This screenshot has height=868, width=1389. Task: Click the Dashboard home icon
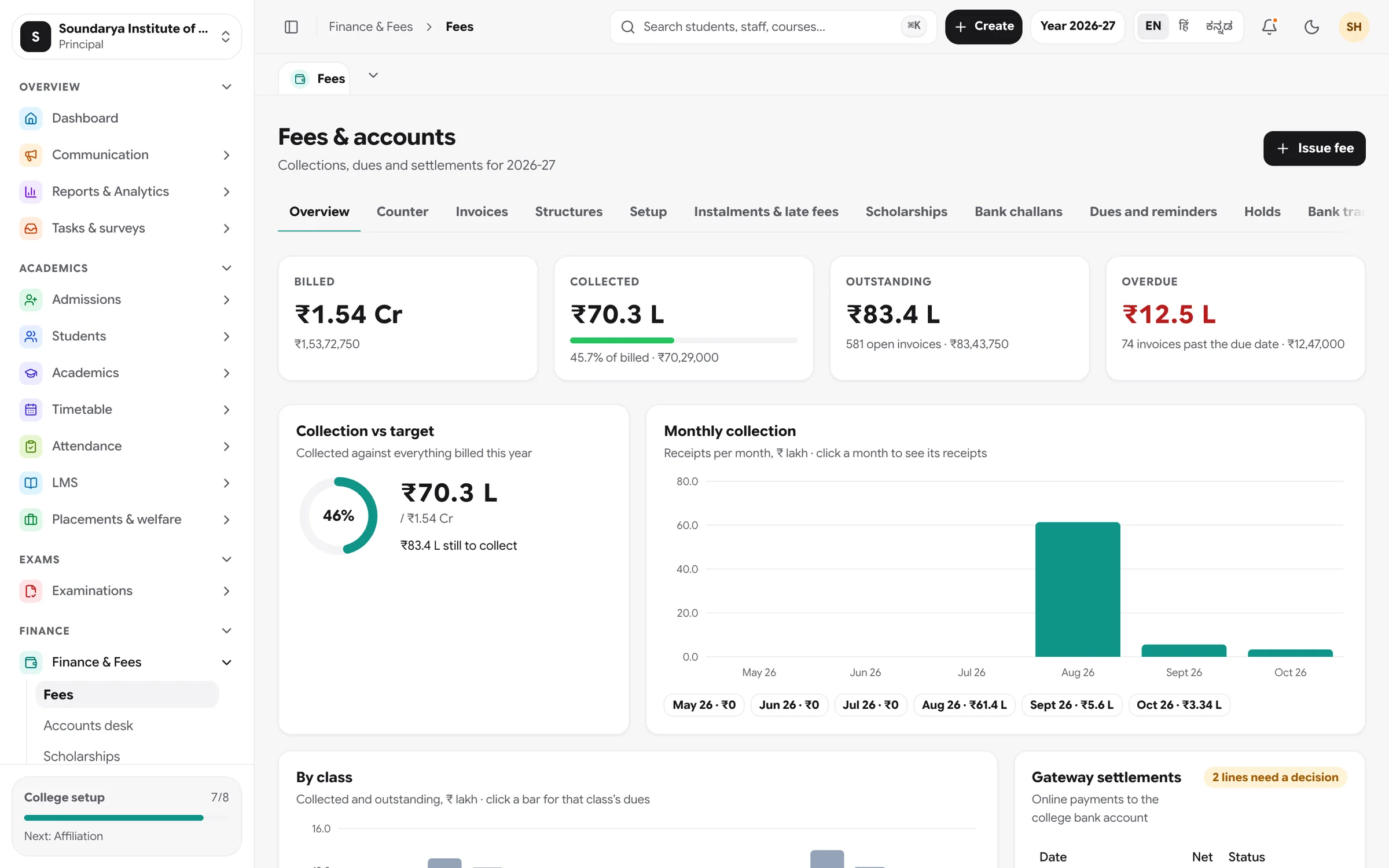pyautogui.click(x=31, y=118)
